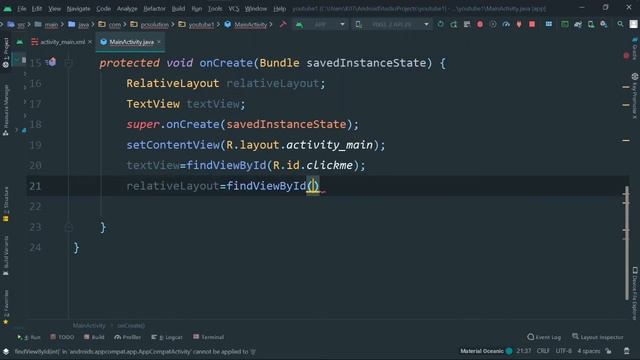The width and height of the screenshot is (640, 360).
Task: Click the Make Project hammer icon
Action: (283, 24)
